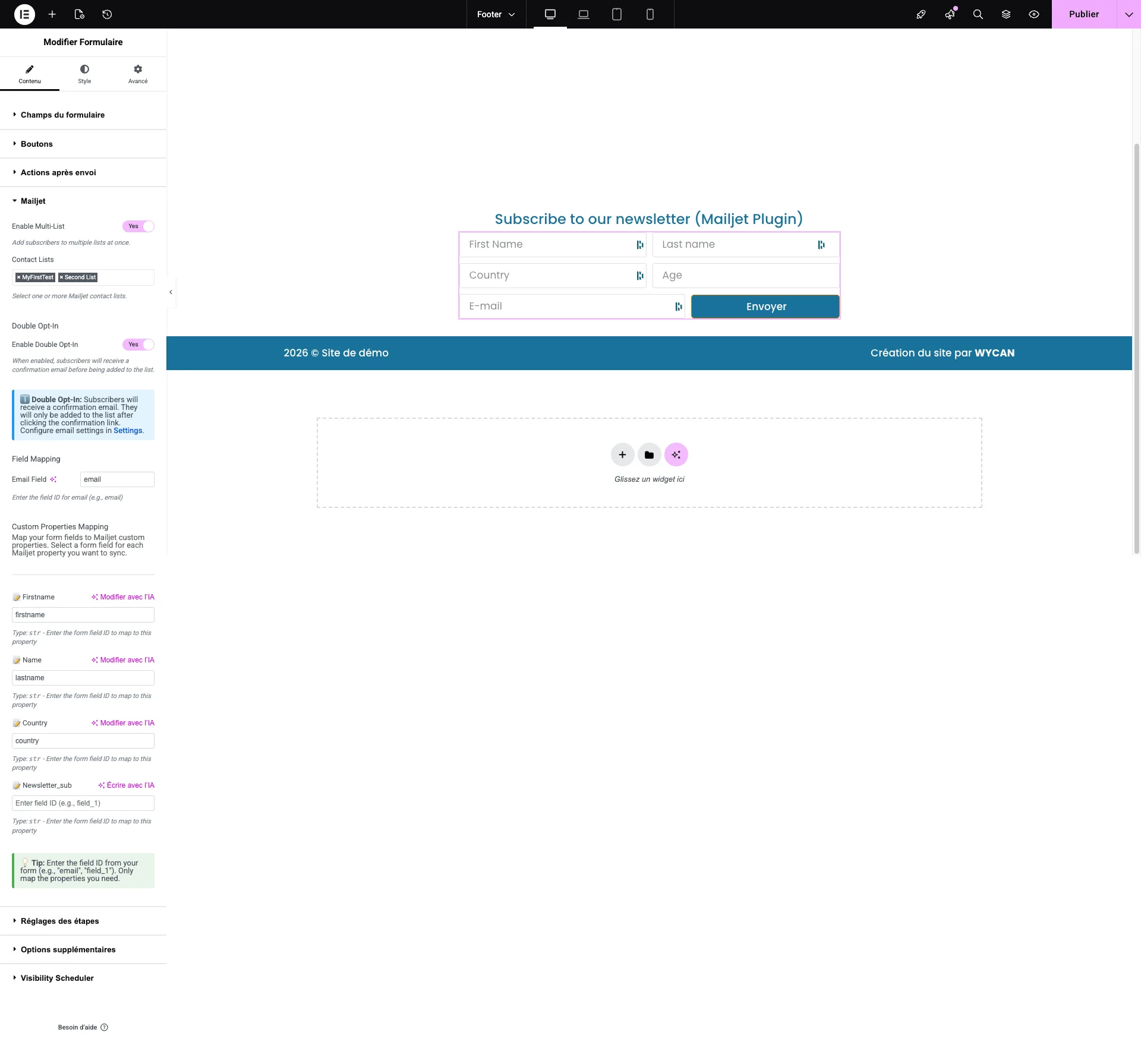Click the Envoyer submit button
The image size is (1141, 1064).
(765, 307)
